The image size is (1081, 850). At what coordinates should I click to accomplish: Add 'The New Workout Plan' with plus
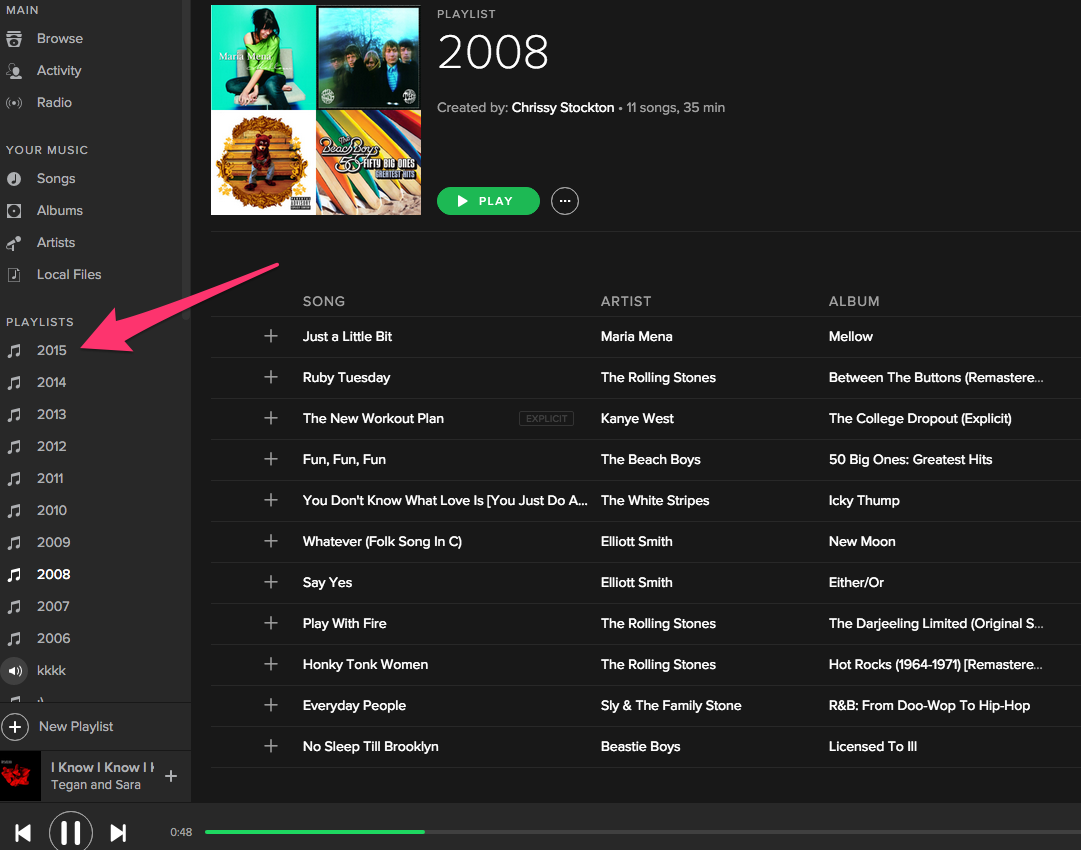[271, 418]
